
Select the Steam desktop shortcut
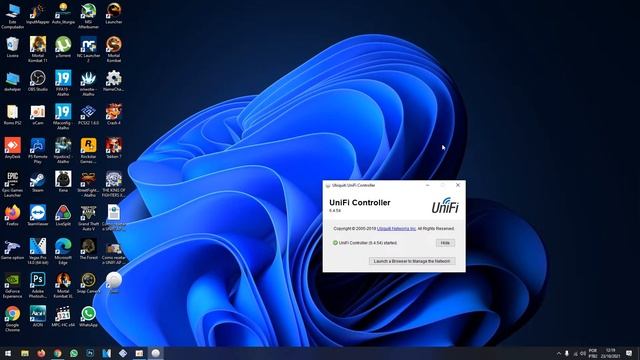[x=38, y=182]
